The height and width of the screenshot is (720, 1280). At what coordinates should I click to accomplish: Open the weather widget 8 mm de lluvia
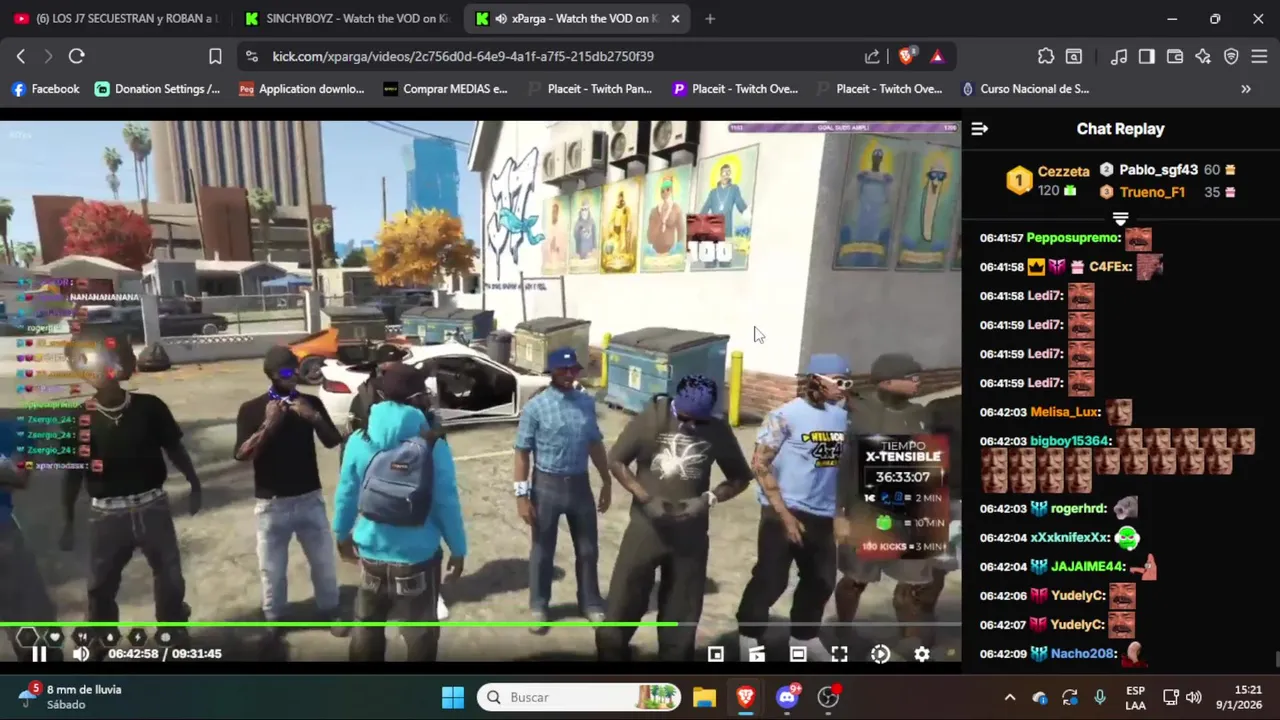pyautogui.click(x=68, y=697)
